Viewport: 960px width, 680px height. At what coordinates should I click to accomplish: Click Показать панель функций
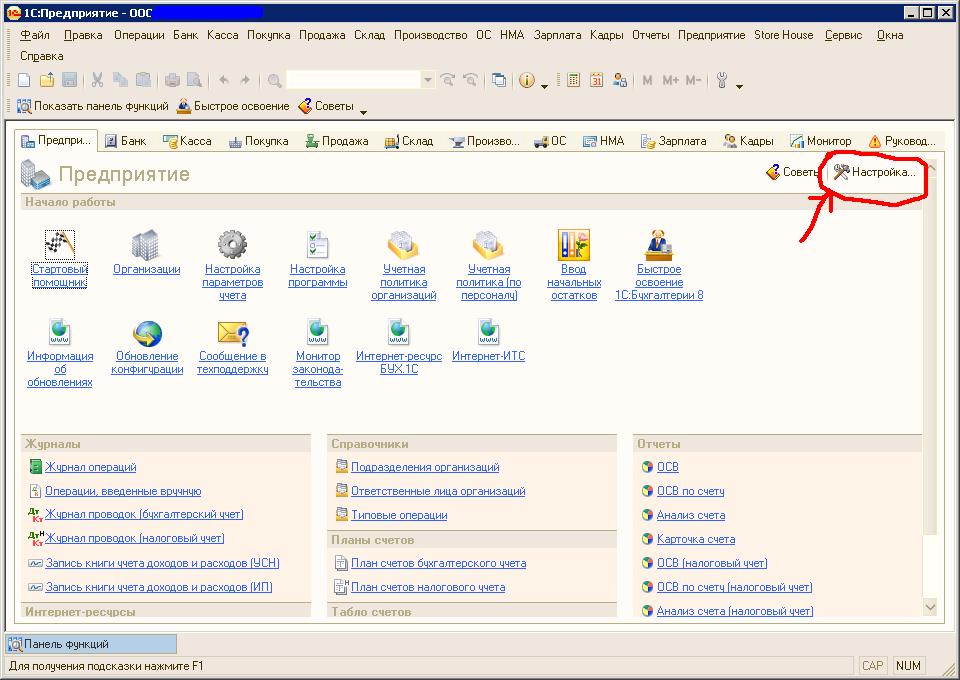click(92, 106)
